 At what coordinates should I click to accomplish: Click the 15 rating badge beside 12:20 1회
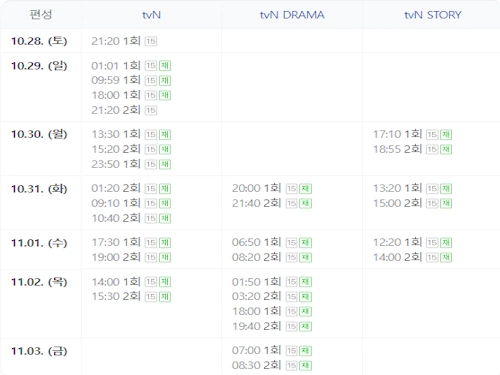pyautogui.click(x=432, y=243)
